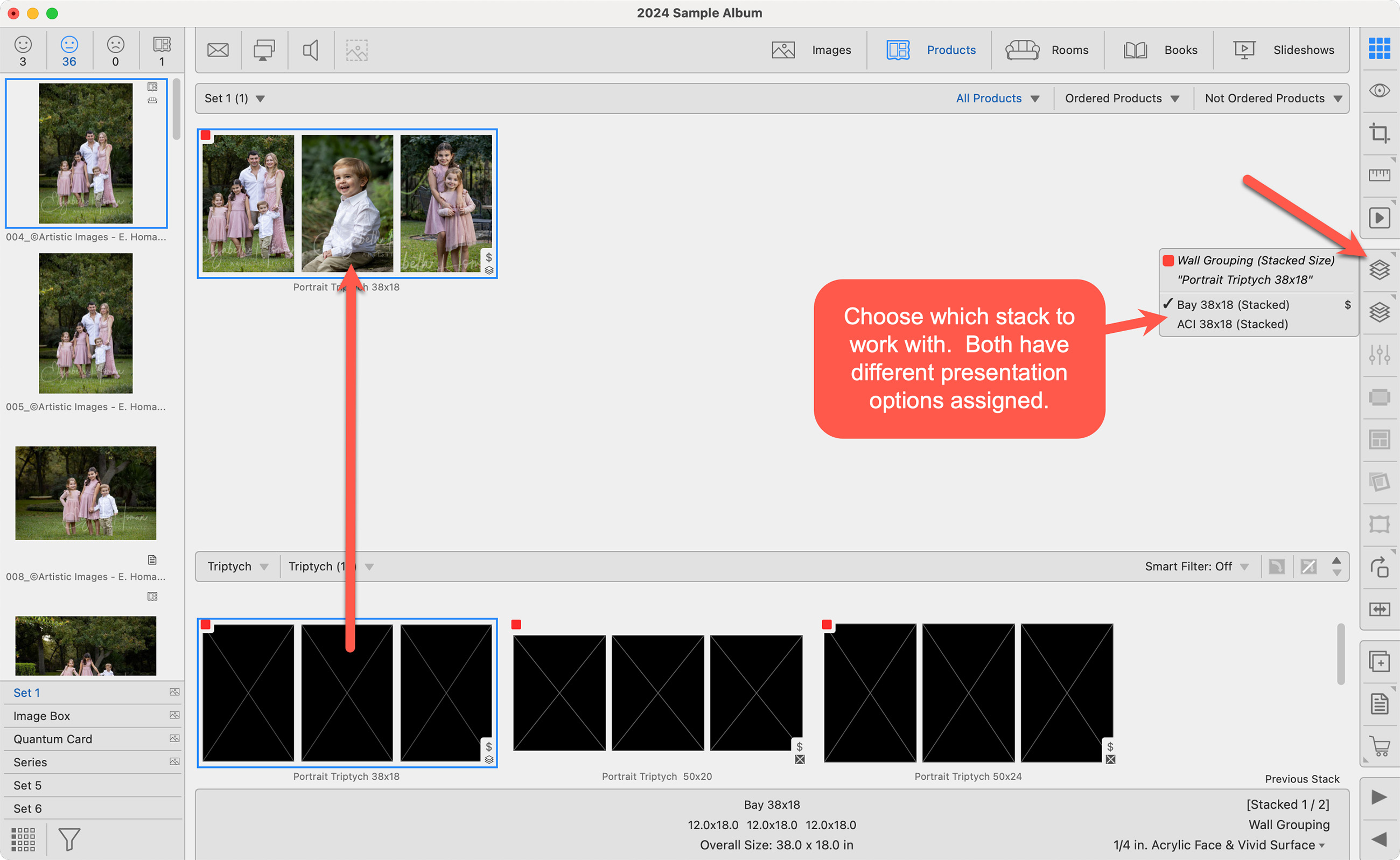Open the shopping cart icon

tap(1379, 745)
